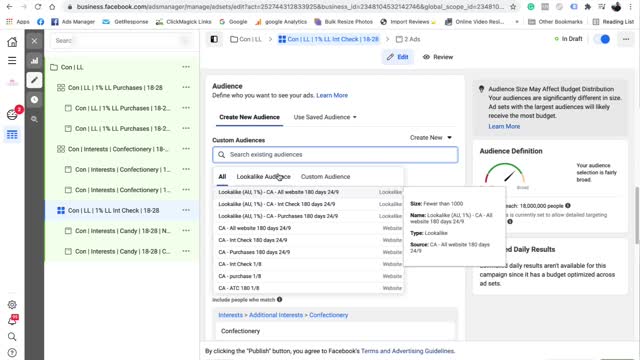This screenshot has height=360, width=640.
Task: Open the settings gear in left rail
Action: (x=12, y=304)
